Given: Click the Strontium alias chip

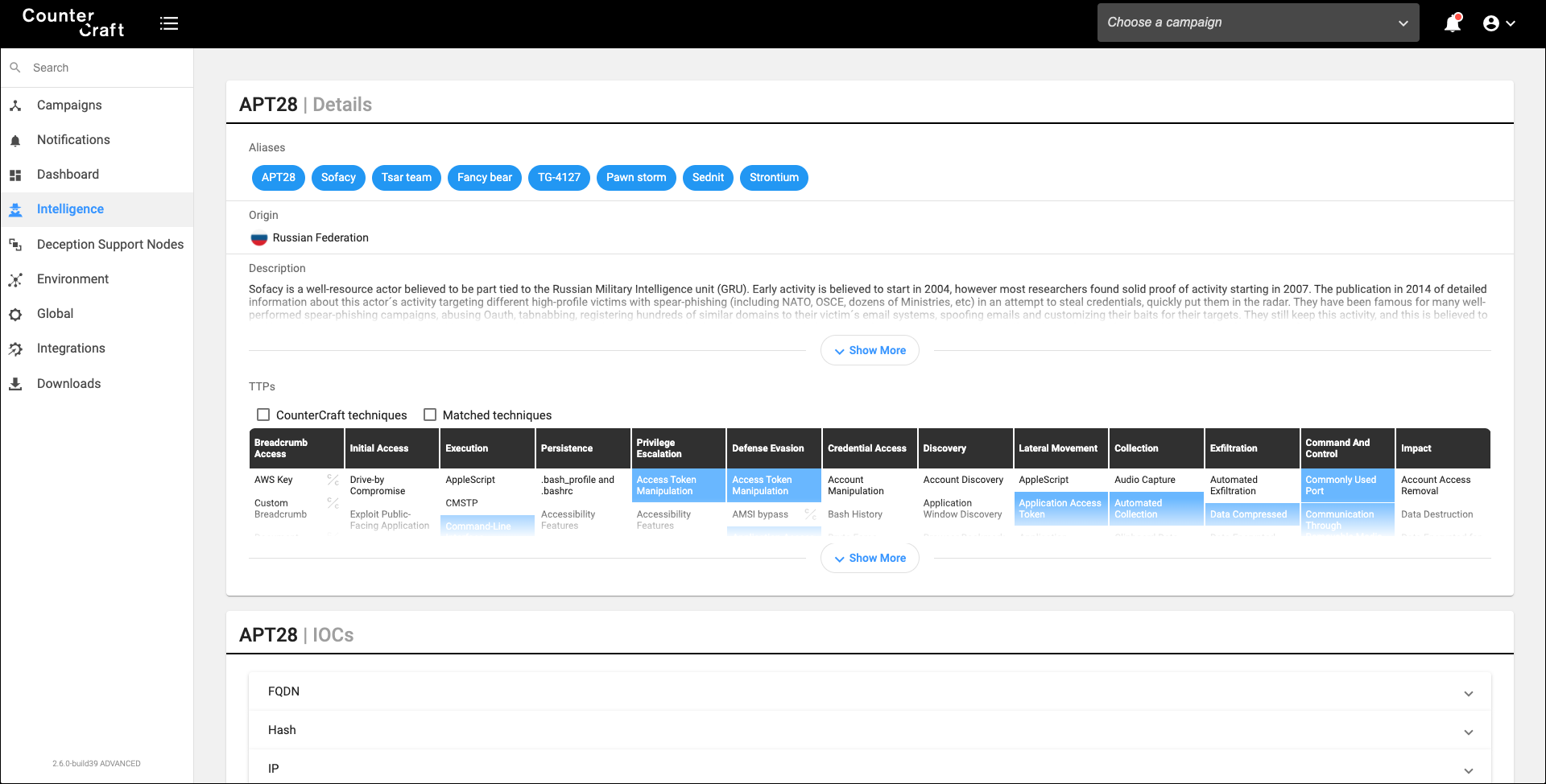Looking at the screenshot, I should [x=774, y=178].
